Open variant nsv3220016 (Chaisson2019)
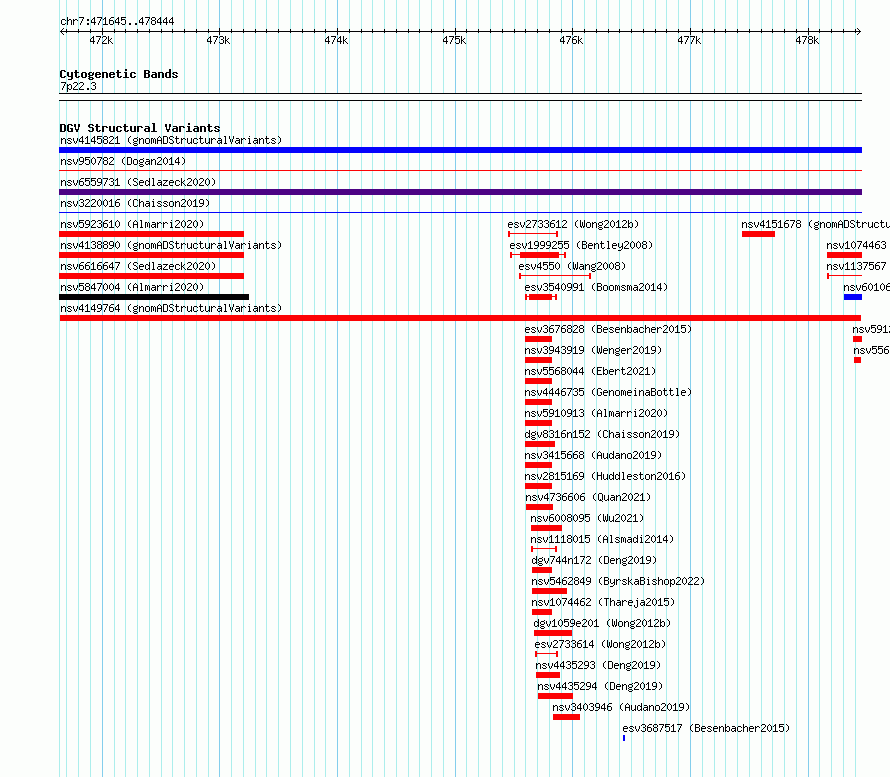 tap(135, 203)
